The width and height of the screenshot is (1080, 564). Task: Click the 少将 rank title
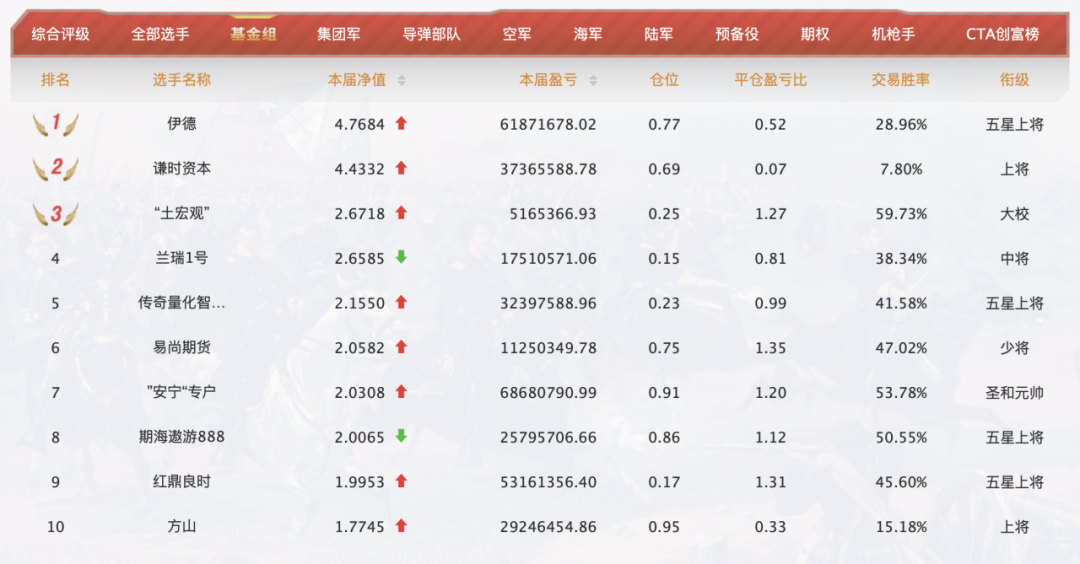[1015, 348]
